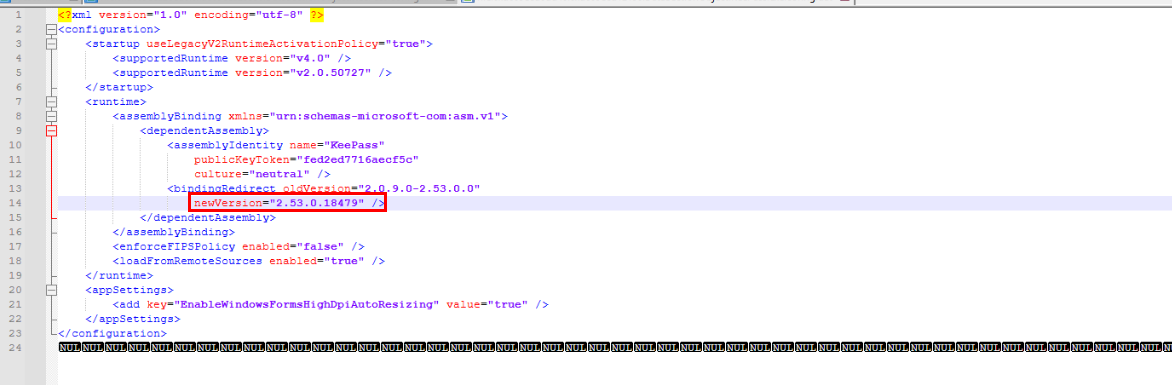This screenshot has width=1172, height=385.
Task: Click the closing </configuration> tag
Action: (112, 333)
